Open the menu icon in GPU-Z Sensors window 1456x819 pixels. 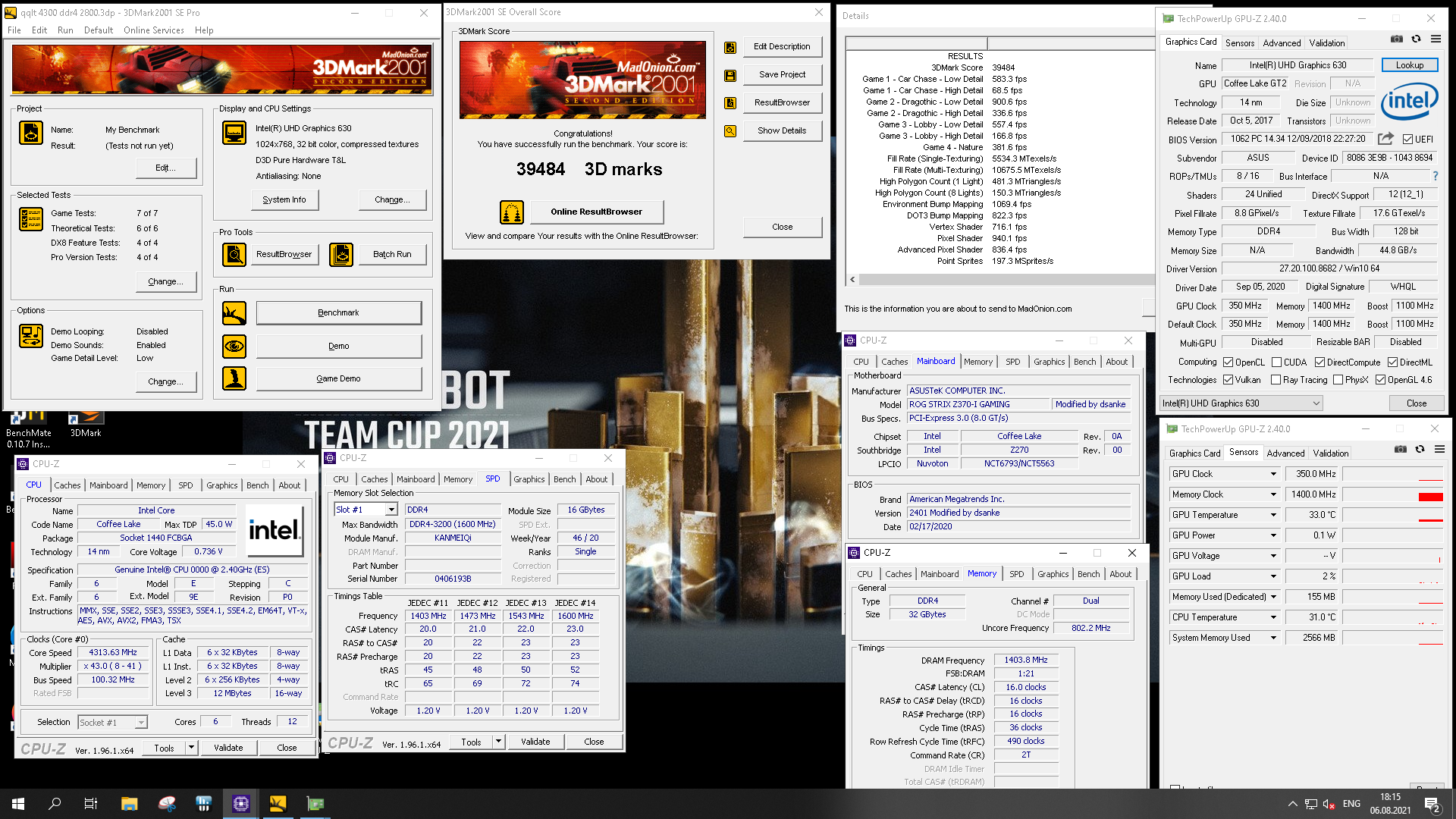point(1439,450)
